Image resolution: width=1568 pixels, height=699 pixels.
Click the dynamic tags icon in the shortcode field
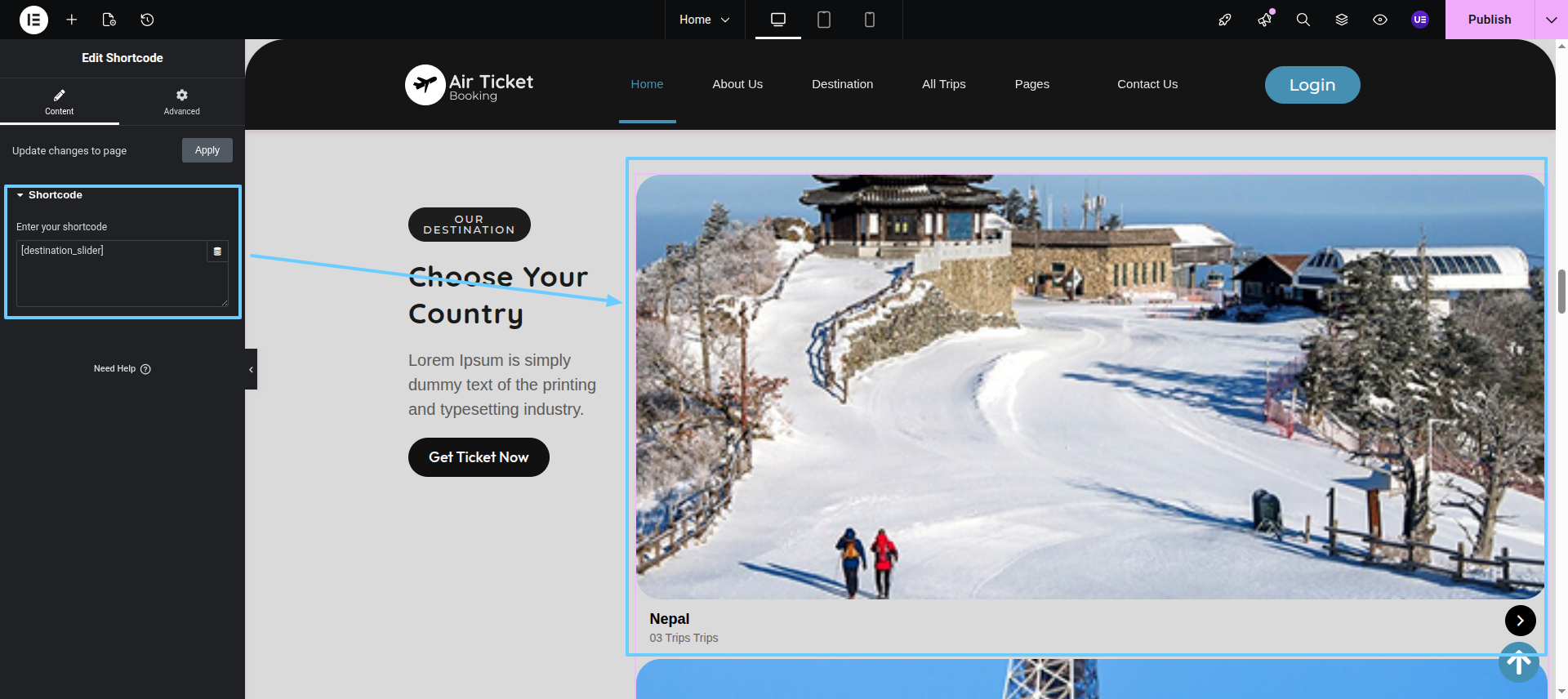pos(217,252)
